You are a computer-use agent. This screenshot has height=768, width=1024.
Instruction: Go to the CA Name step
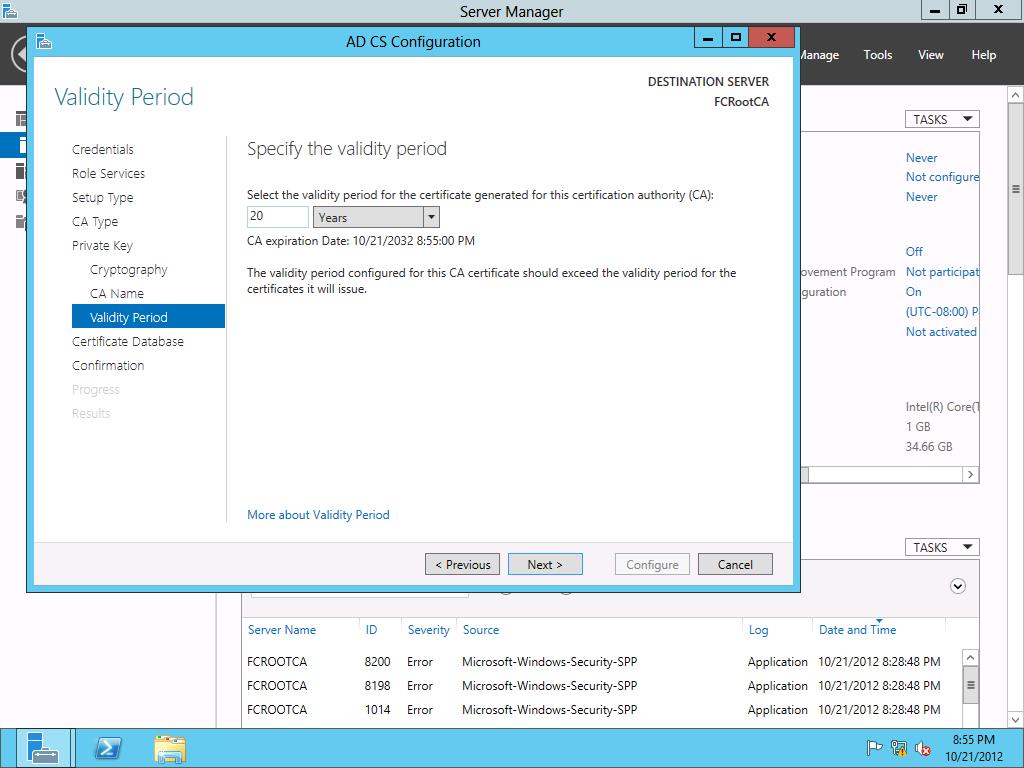(x=117, y=294)
